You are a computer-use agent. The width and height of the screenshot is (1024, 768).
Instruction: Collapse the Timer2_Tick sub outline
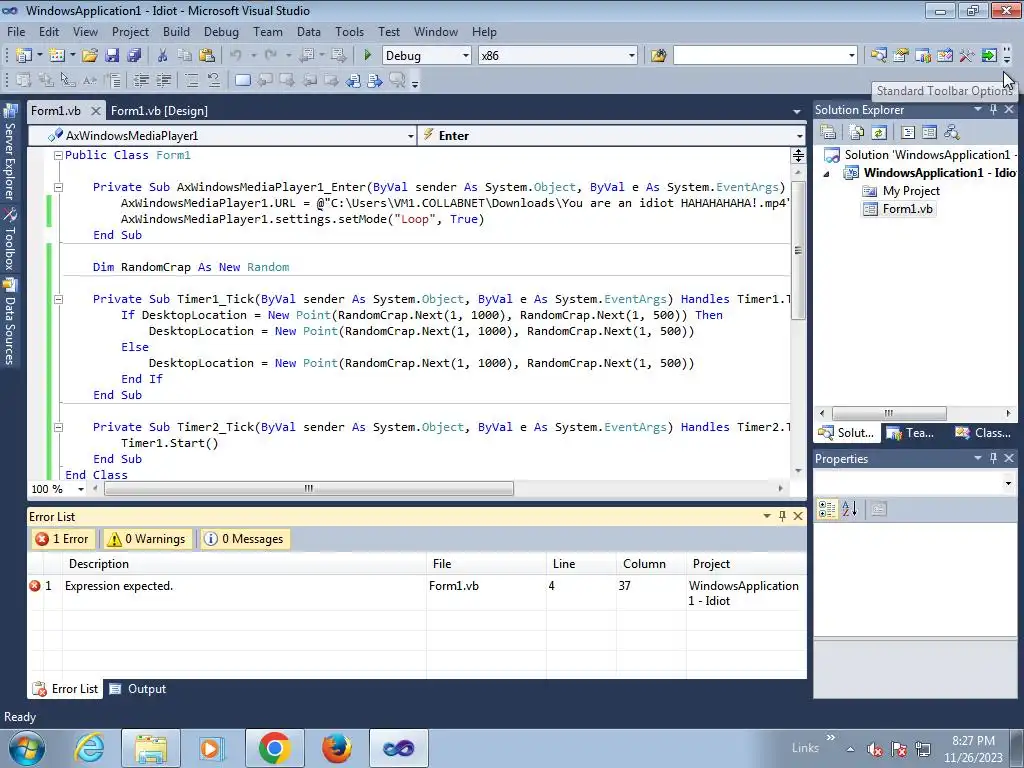click(x=58, y=427)
